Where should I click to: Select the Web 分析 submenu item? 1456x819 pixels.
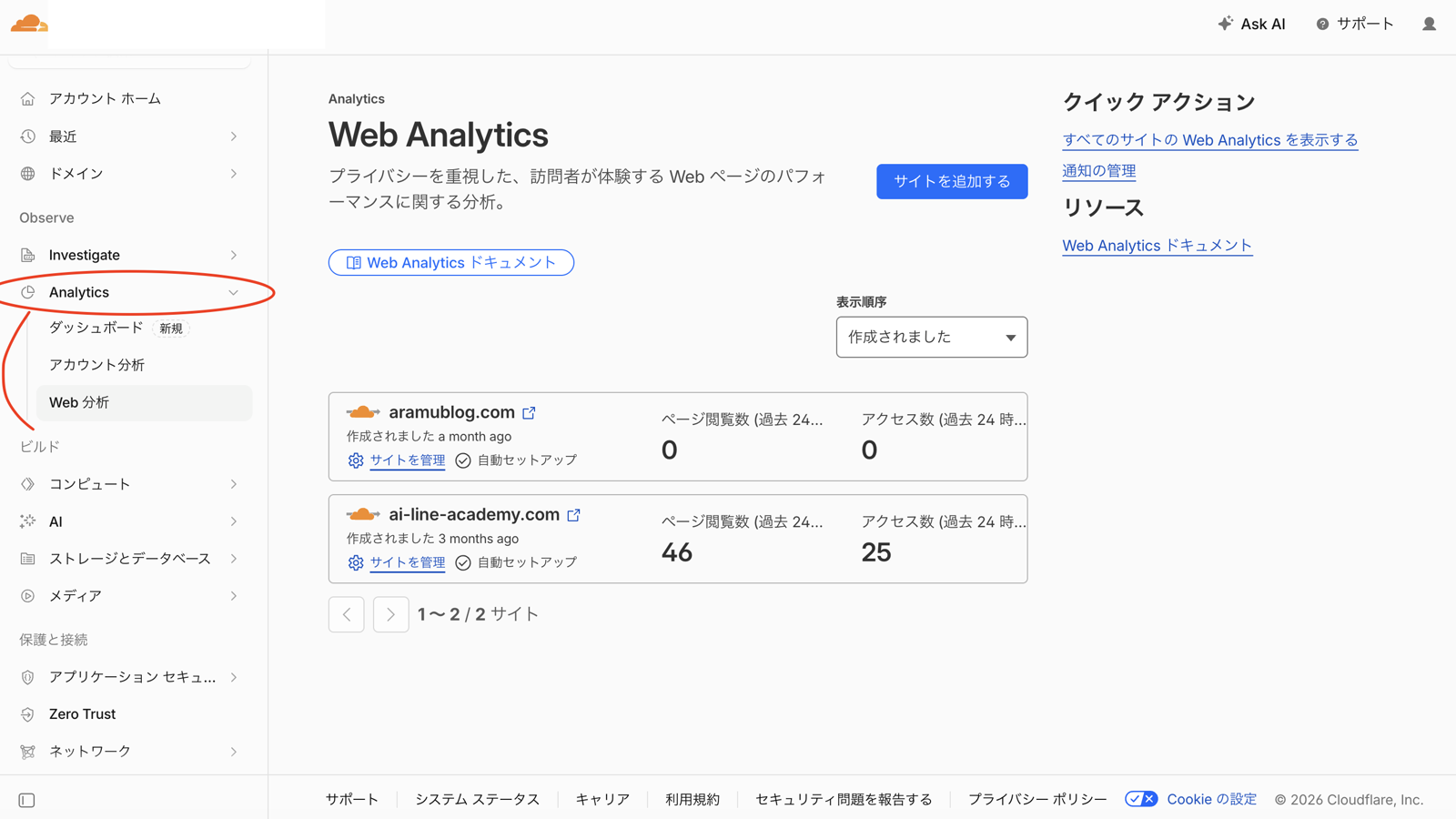tap(144, 402)
